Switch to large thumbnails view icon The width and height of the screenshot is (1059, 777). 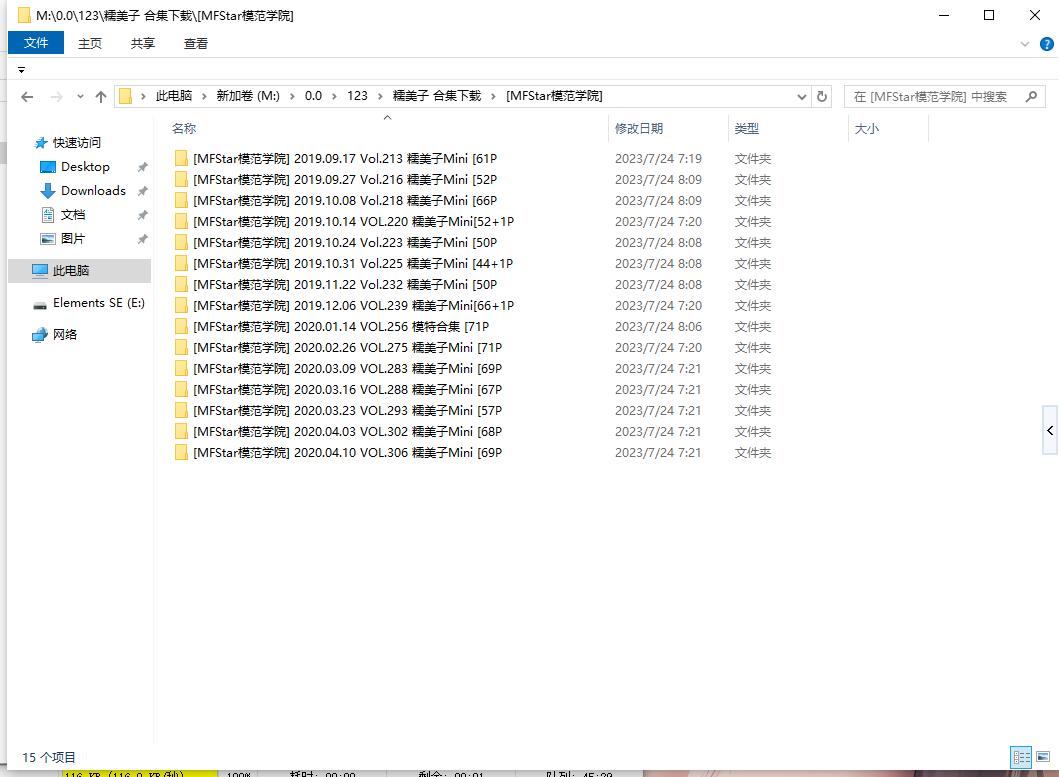(1043, 757)
